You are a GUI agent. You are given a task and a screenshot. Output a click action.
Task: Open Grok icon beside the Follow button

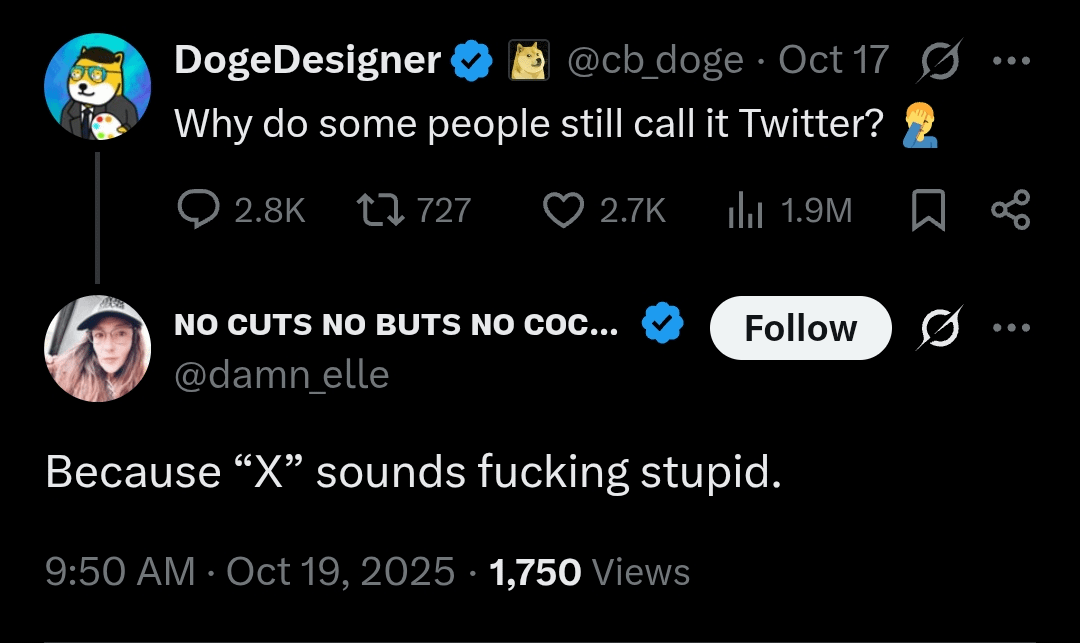point(936,328)
